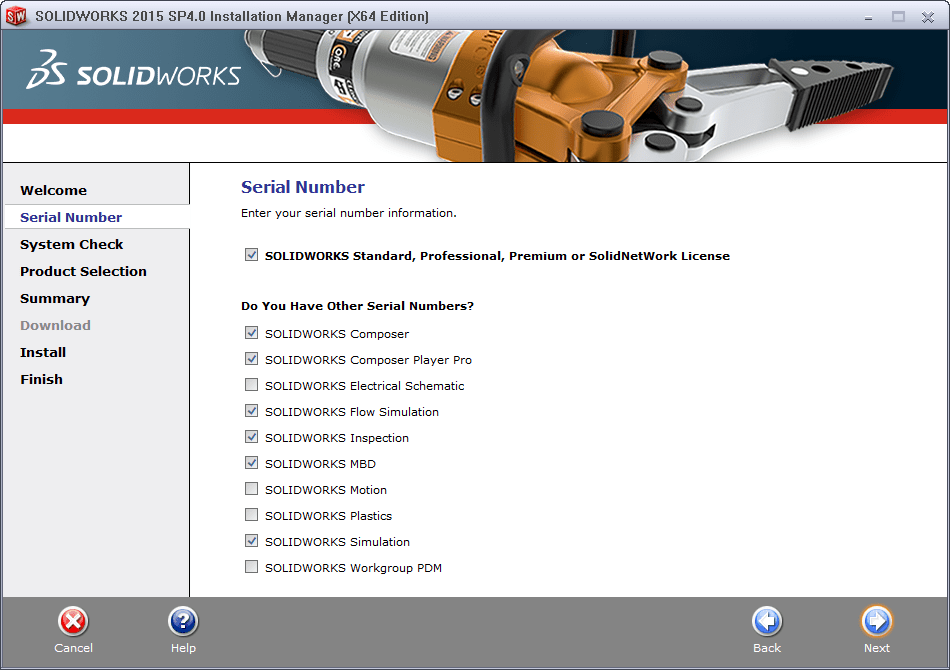Uncheck SOLIDWORKS Inspection checkbox
The width and height of the screenshot is (950, 670).
[251, 437]
